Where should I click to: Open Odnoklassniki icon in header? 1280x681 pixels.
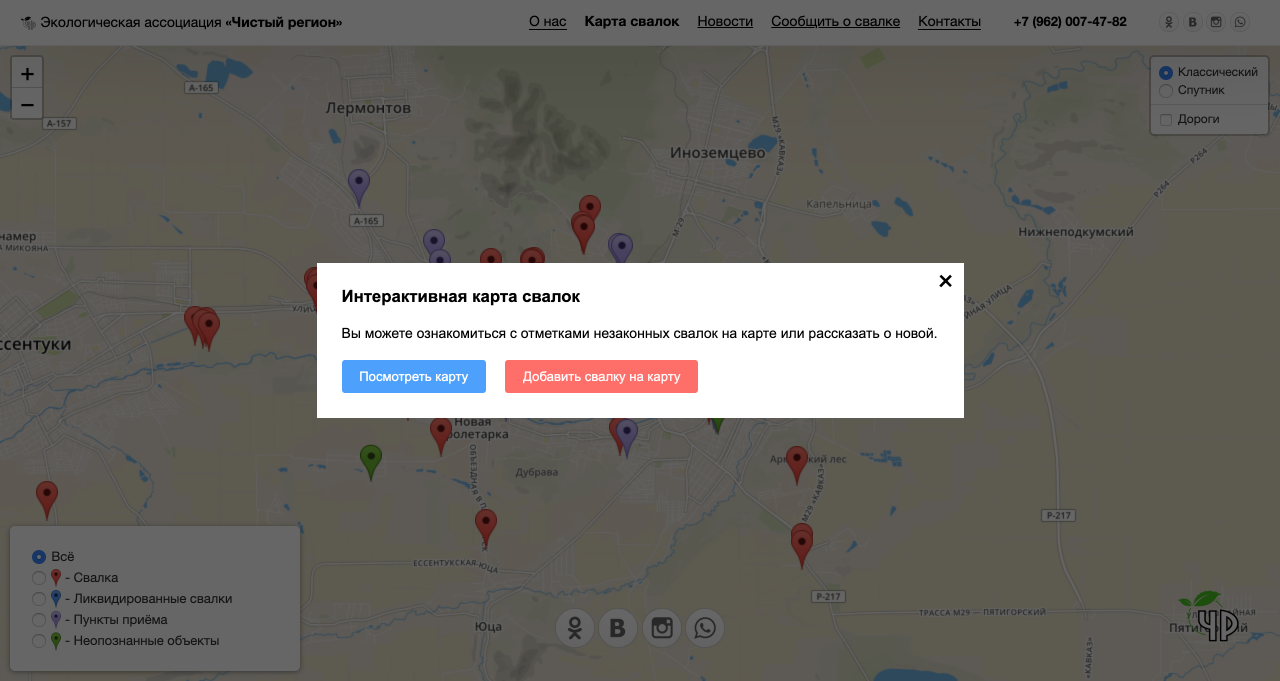1168,22
